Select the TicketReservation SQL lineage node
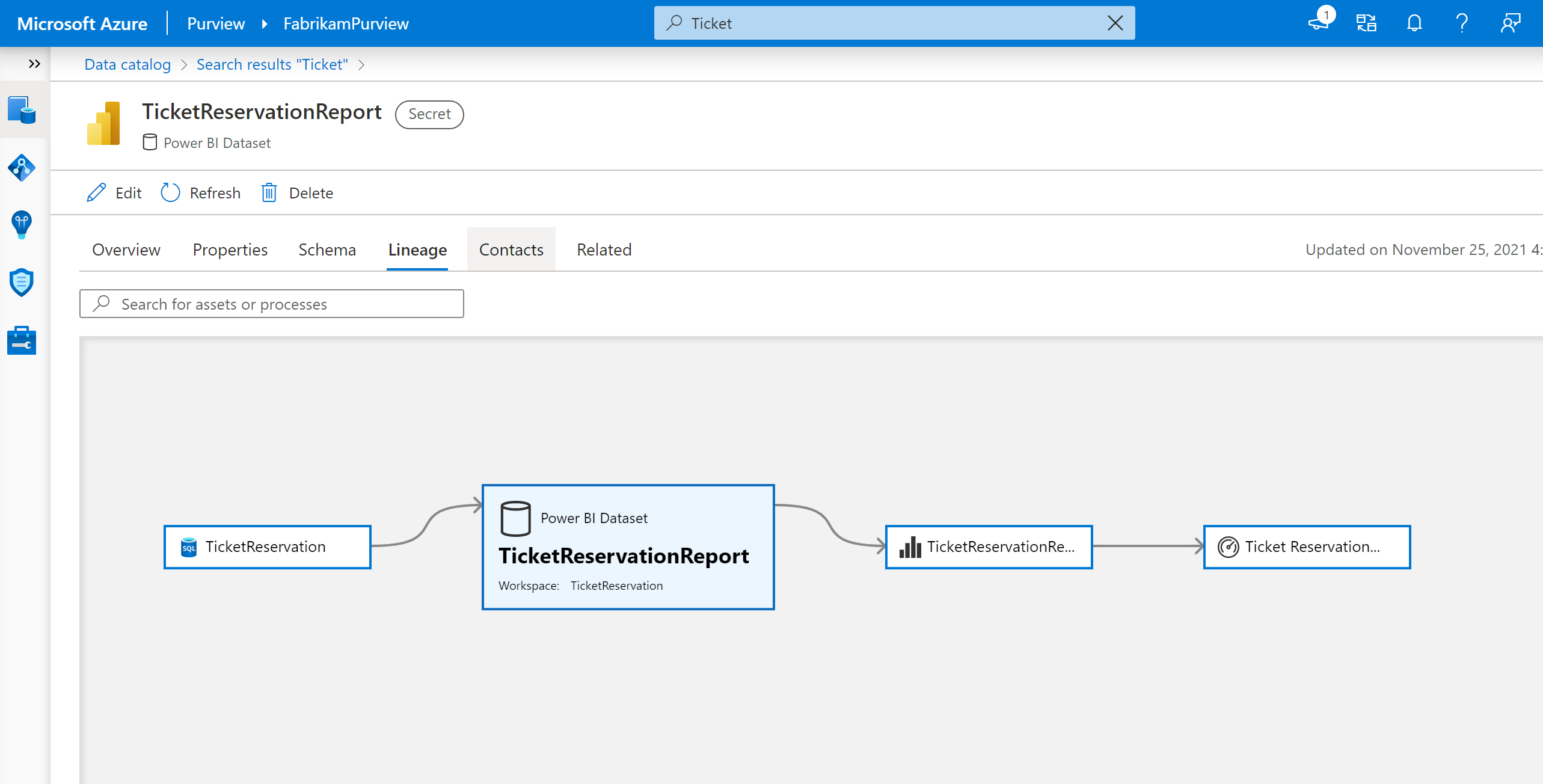This screenshot has width=1543, height=784. pyautogui.click(x=267, y=547)
